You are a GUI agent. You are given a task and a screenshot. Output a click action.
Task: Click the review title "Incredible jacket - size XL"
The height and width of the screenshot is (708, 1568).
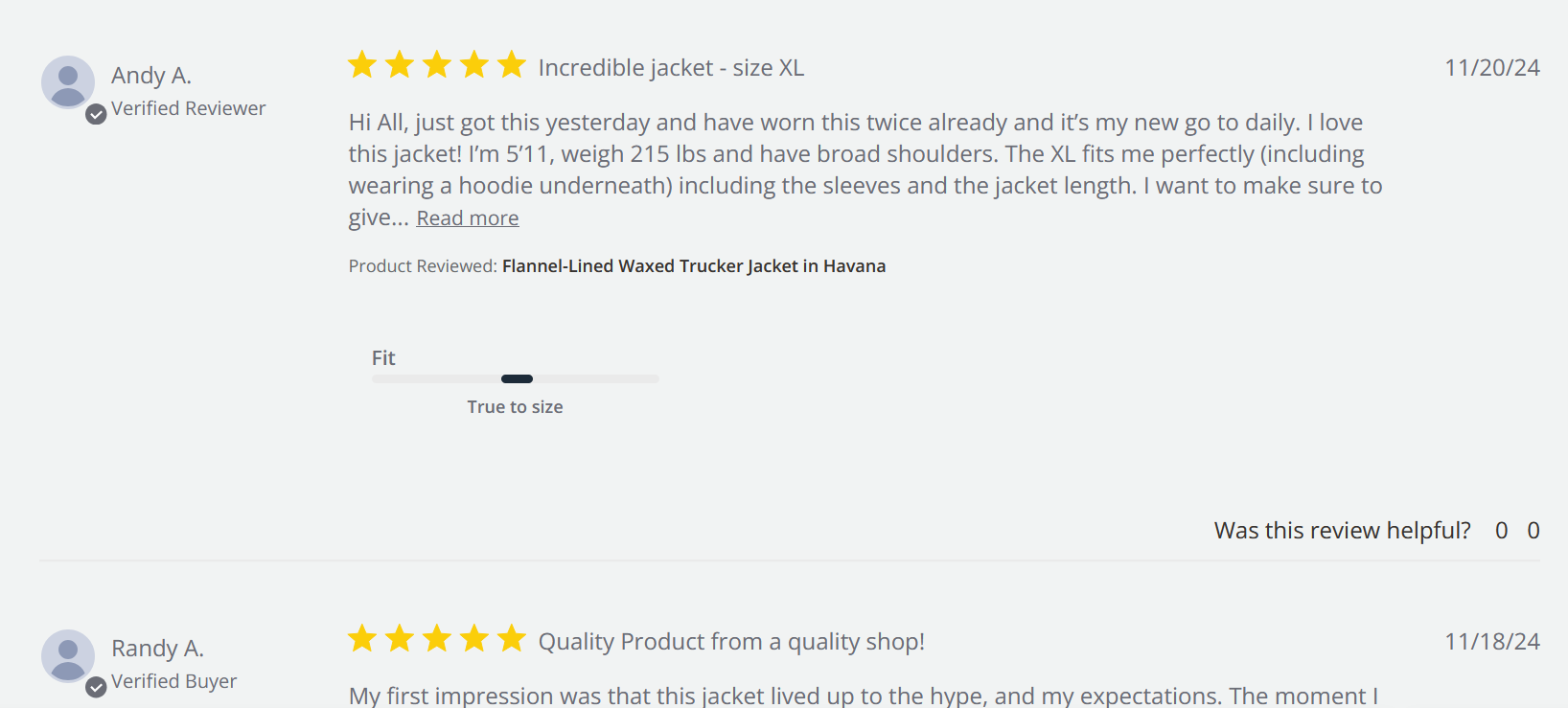[671, 68]
